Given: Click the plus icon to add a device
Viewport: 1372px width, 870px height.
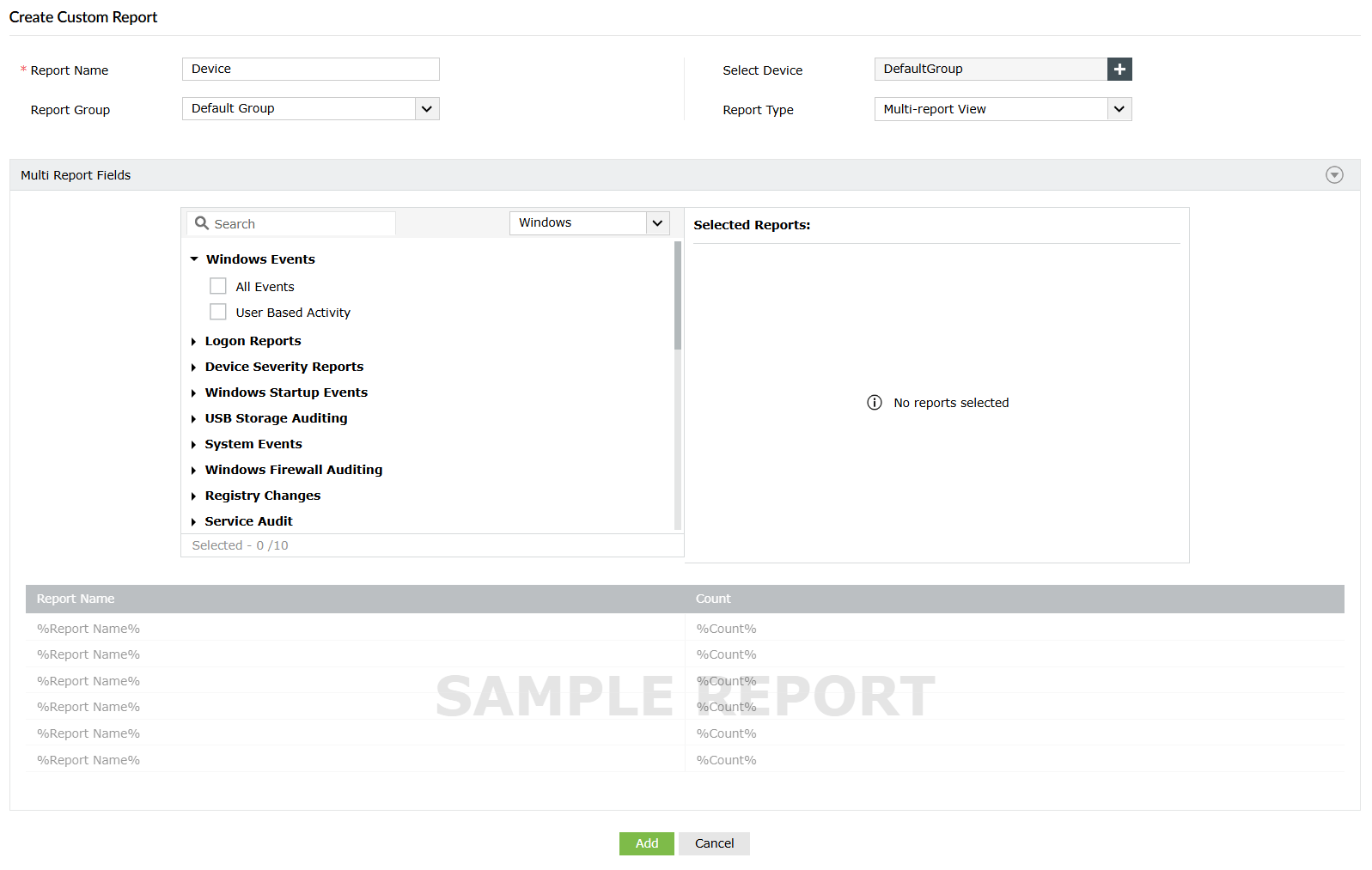Looking at the screenshot, I should [x=1119, y=69].
